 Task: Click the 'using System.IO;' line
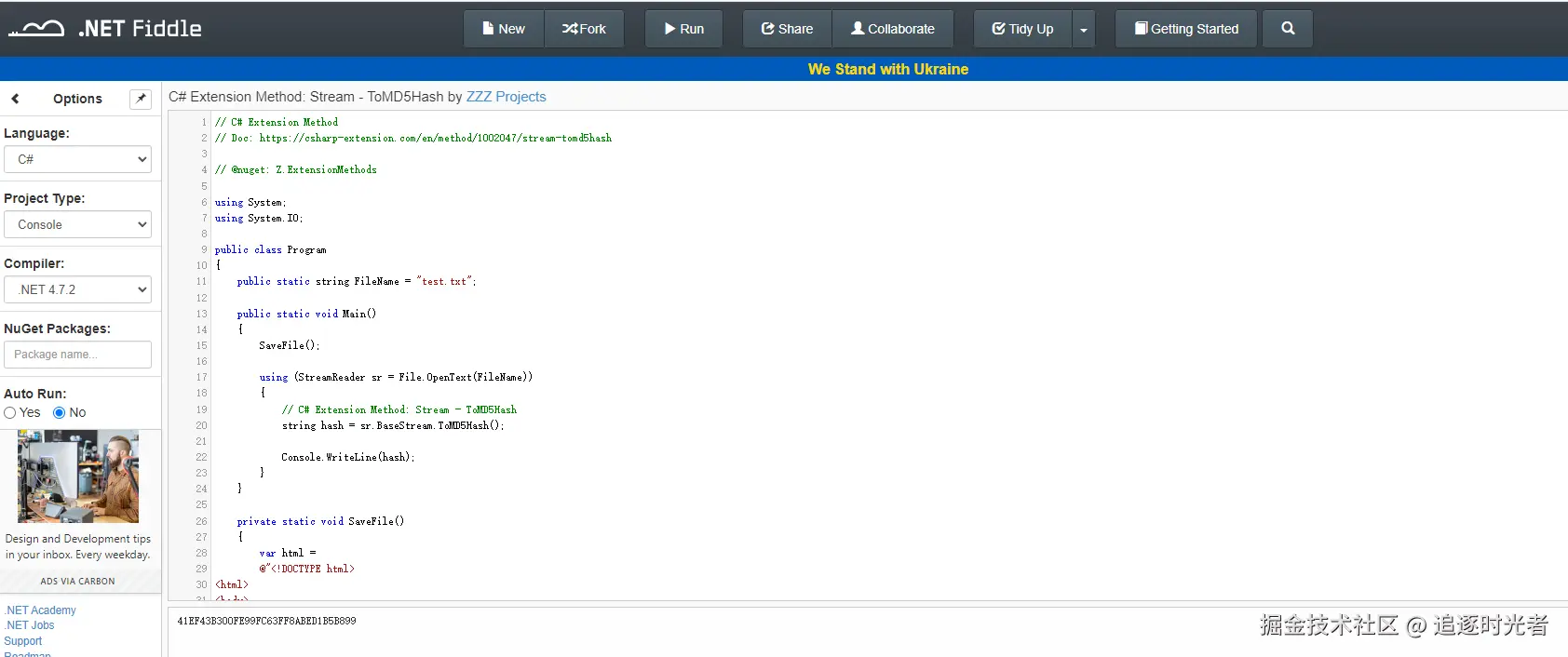[259, 218]
